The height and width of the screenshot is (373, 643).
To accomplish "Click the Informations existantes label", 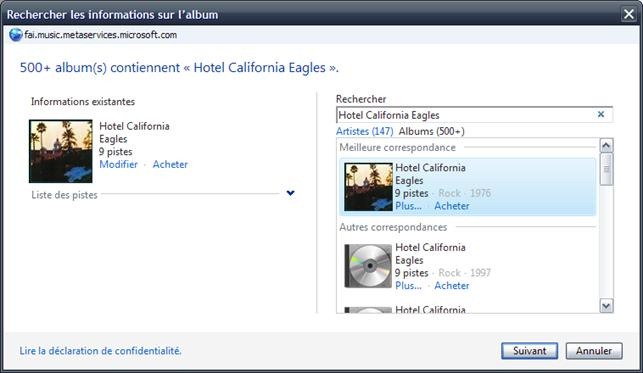I will tap(83, 102).
